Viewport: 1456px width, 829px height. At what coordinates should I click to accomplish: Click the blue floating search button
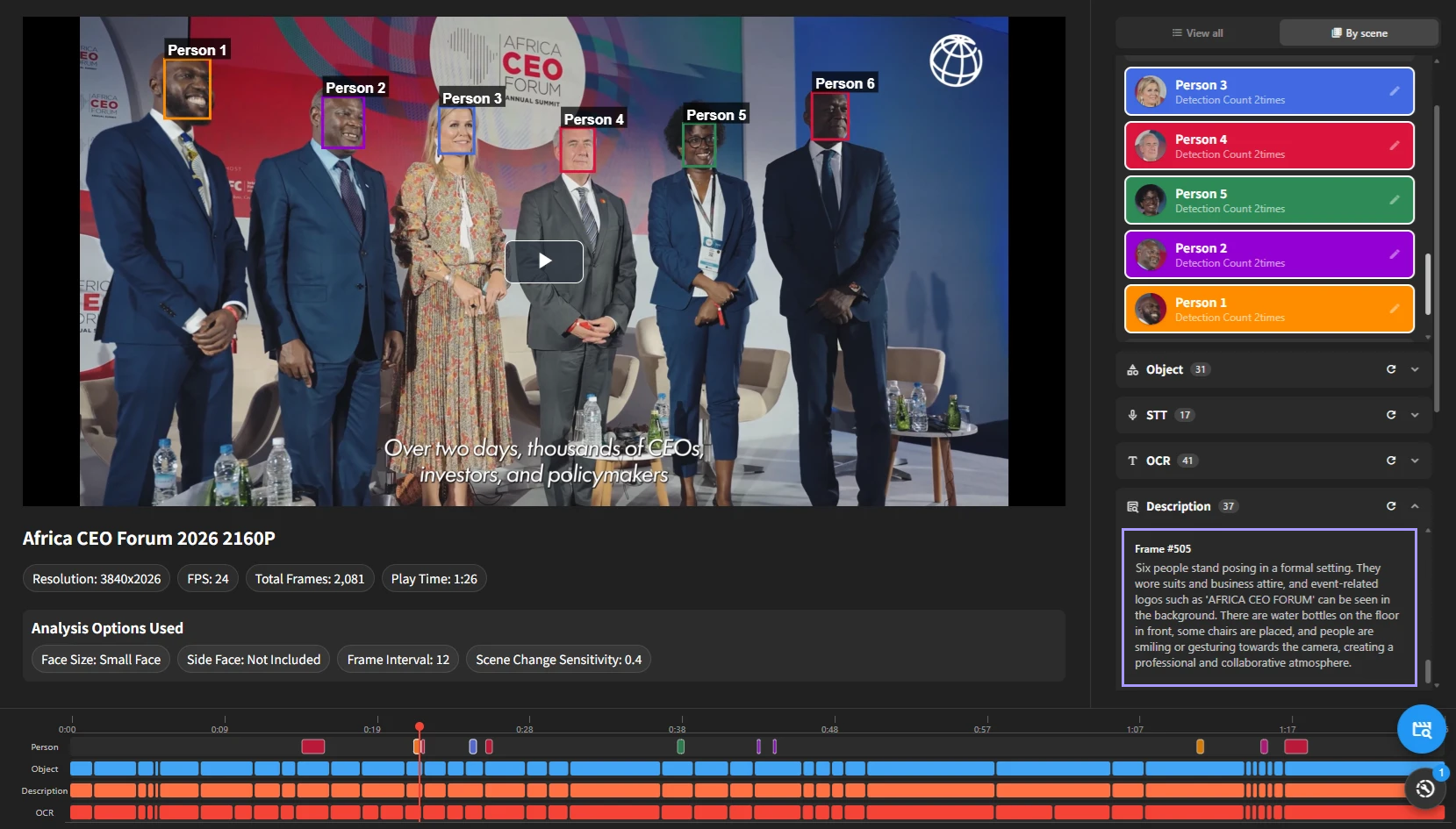pos(1422,729)
